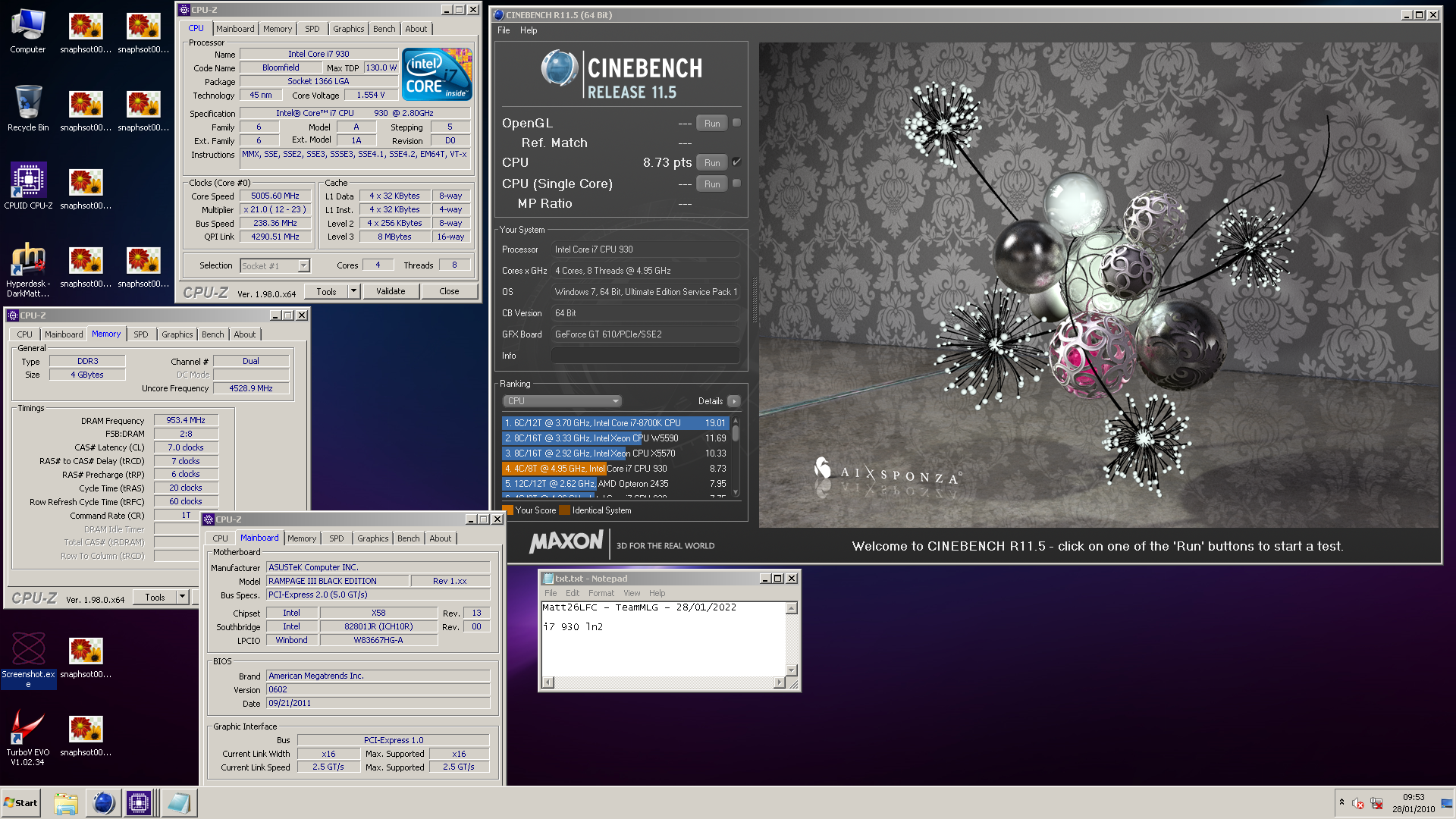Select ranking row Intel Core i7-8700K
1456x819 pixels.
point(614,423)
